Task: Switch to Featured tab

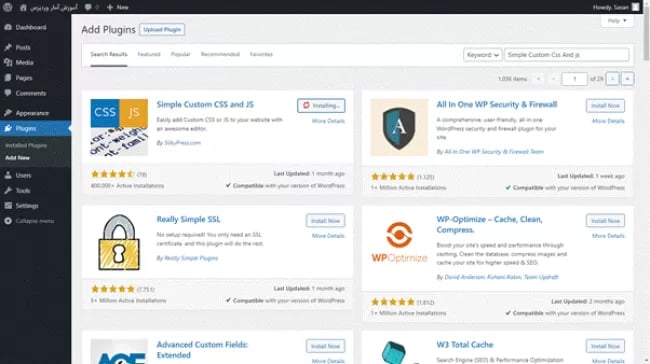Action: [149, 54]
